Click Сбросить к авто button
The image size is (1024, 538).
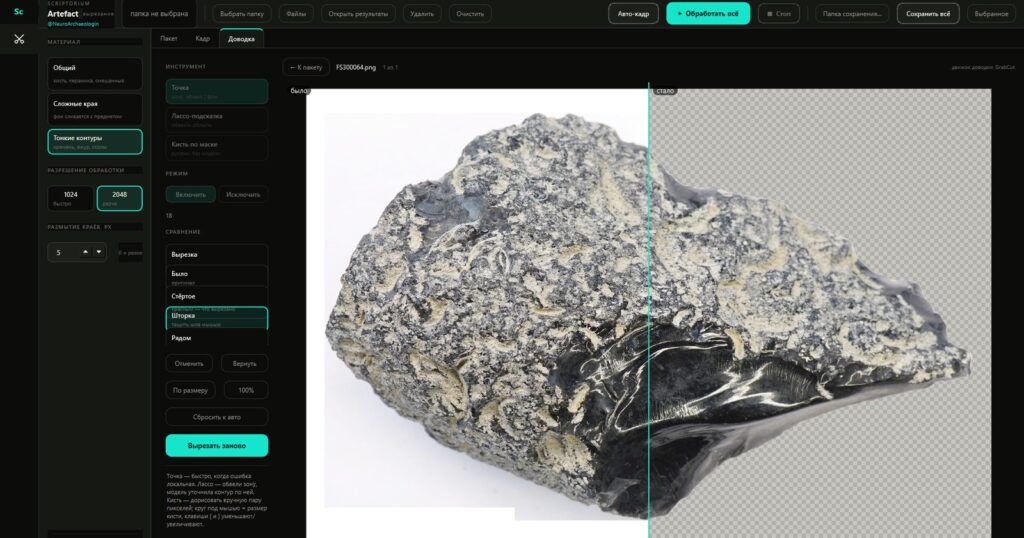(x=217, y=417)
